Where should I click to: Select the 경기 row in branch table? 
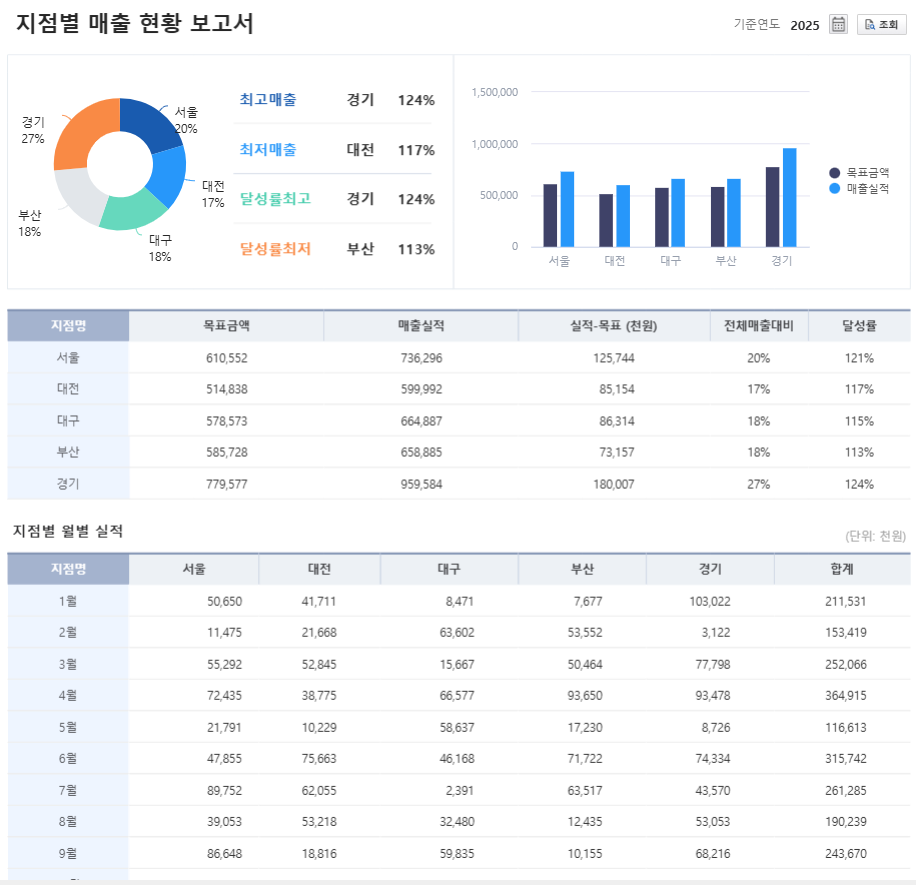pyautogui.click(x=458, y=484)
